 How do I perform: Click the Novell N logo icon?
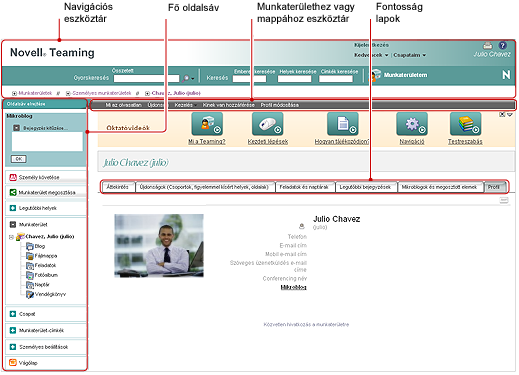click(506, 75)
